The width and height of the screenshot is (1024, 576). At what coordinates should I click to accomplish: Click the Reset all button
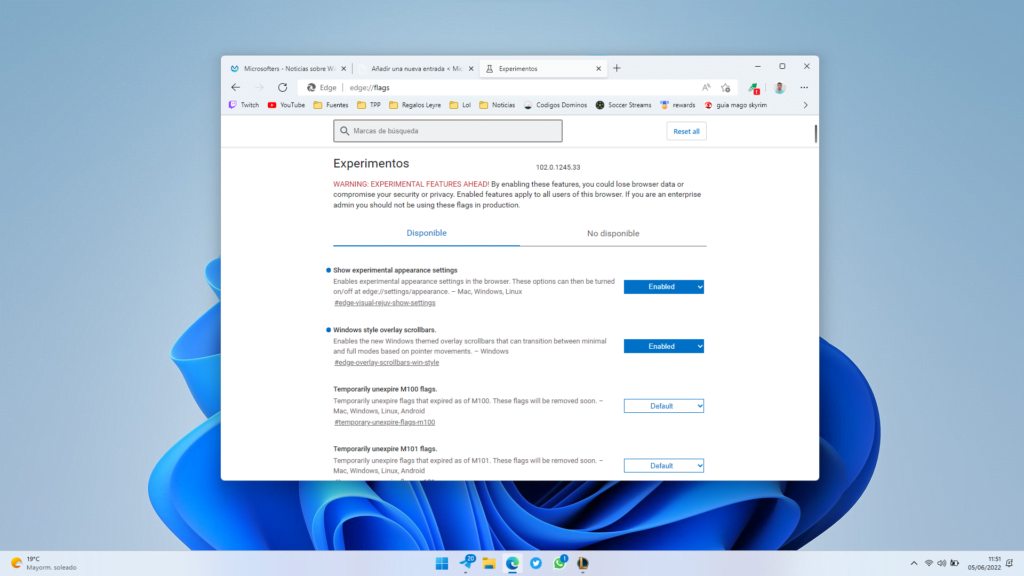686,131
